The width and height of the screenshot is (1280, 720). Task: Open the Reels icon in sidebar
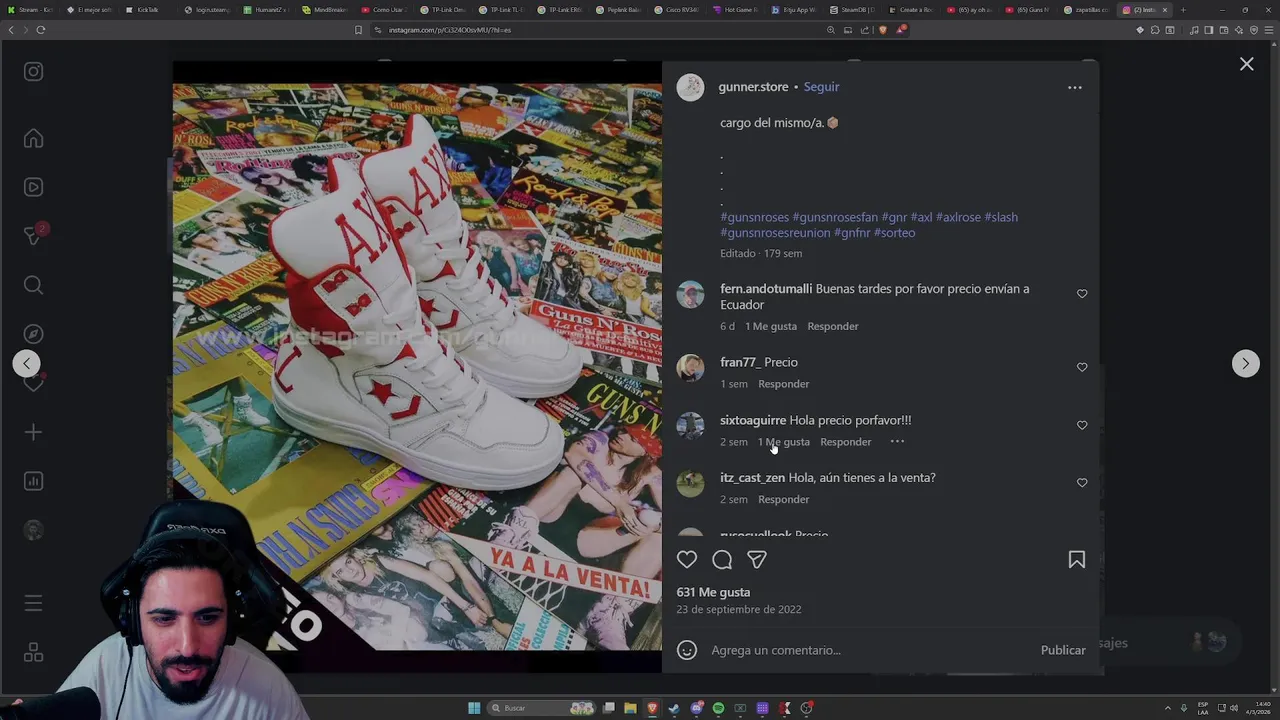33,187
